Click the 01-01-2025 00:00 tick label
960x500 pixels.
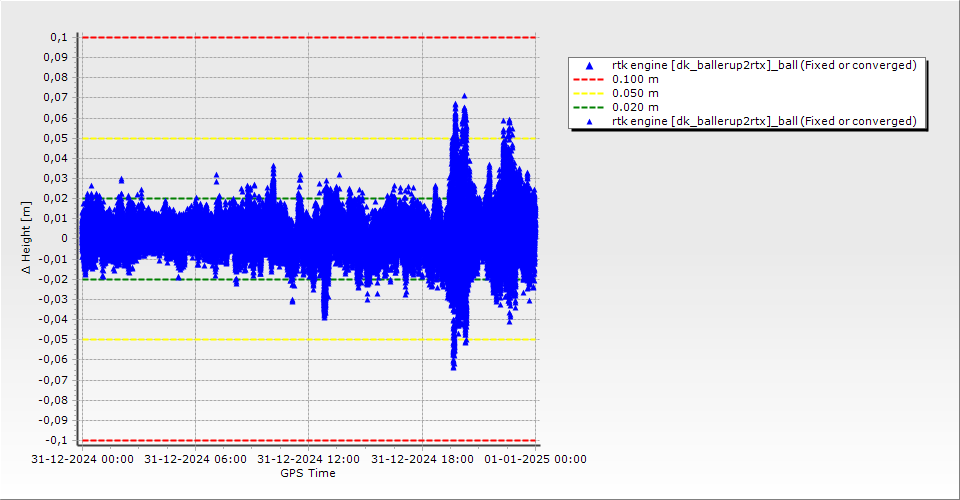[535, 460]
